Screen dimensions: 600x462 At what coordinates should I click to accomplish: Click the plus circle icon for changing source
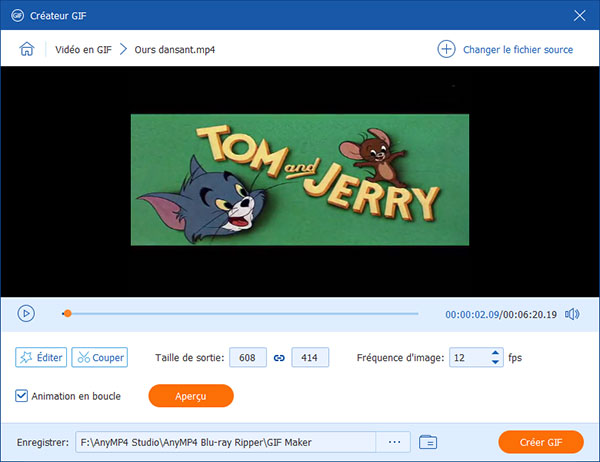(x=446, y=49)
